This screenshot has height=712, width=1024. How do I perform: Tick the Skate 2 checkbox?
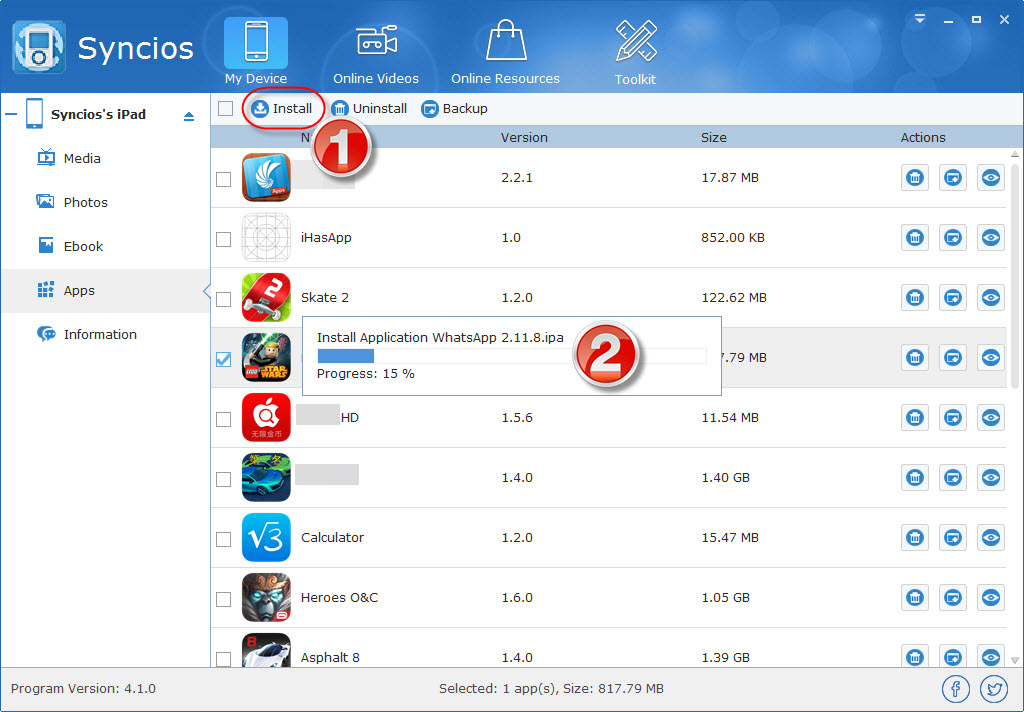pos(223,299)
